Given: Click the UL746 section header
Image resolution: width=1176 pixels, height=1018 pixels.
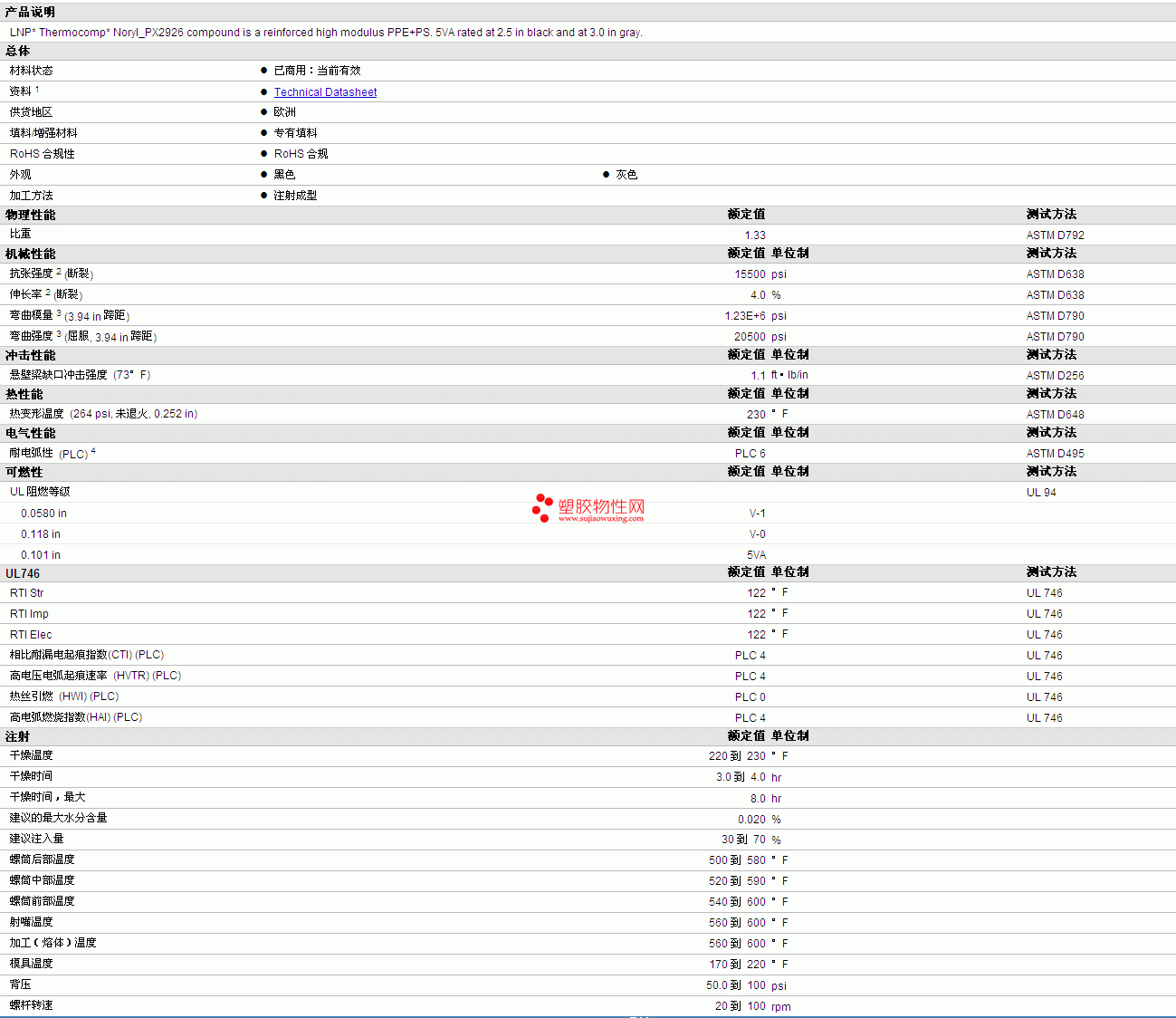Looking at the screenshot, I should [x=23, y=573].
